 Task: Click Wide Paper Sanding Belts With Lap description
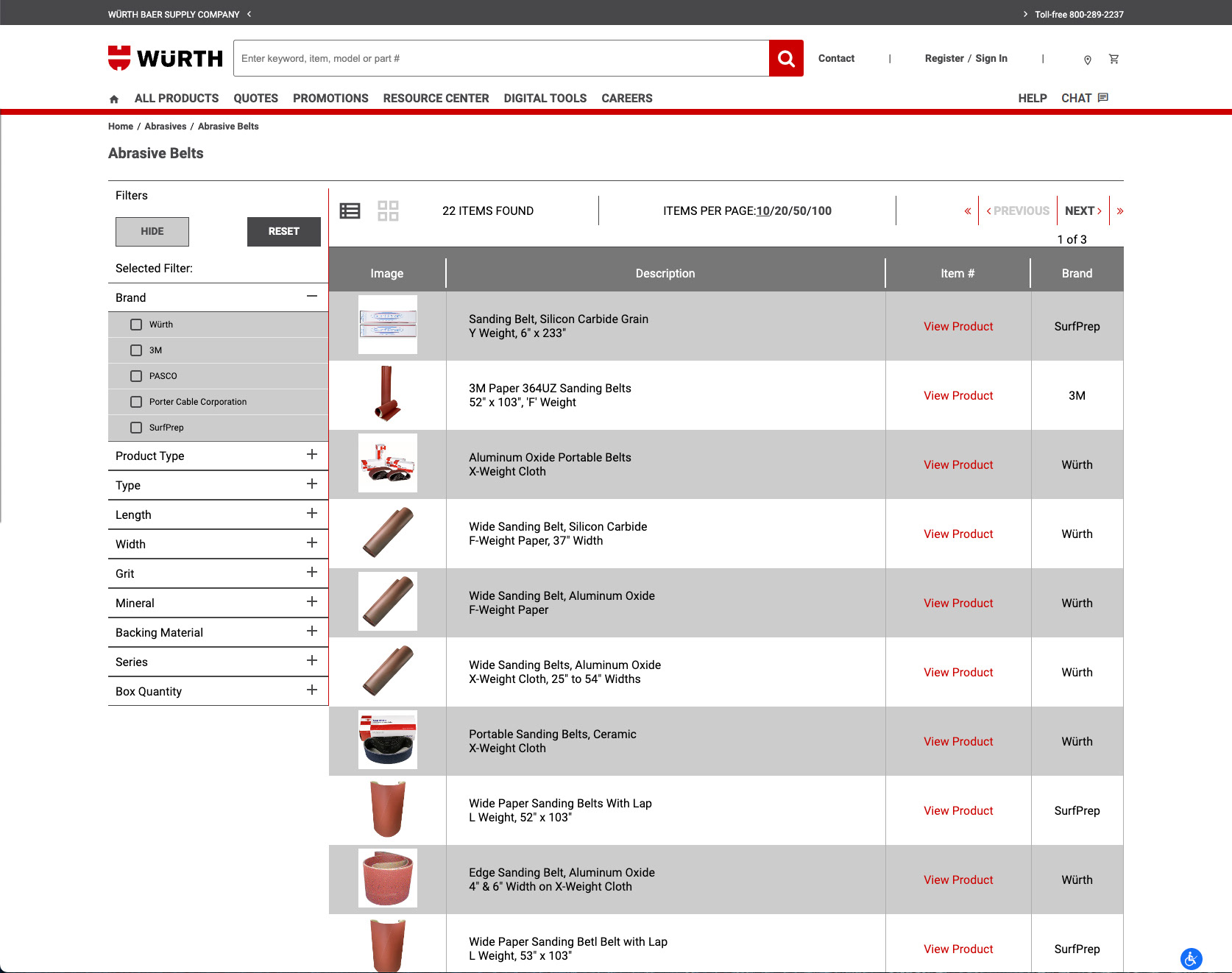pyautogui.click(x=560, y=810)
